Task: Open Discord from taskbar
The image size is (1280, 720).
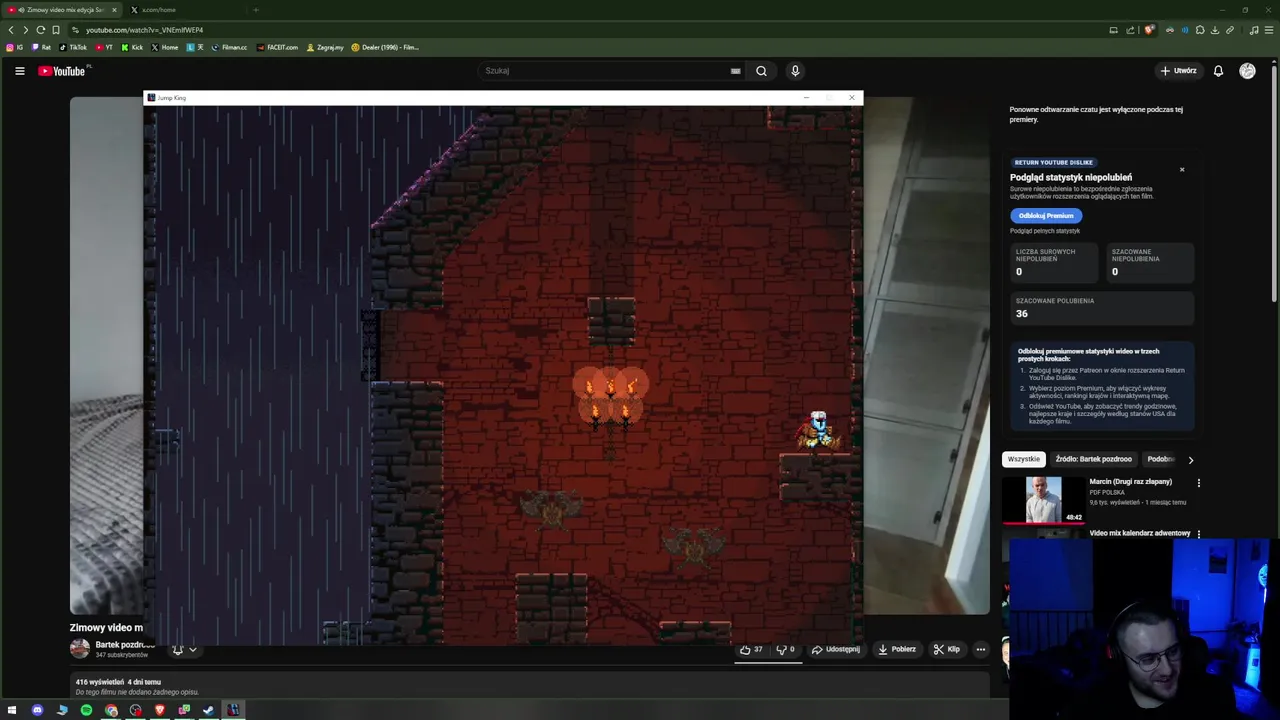Action: click(x=37, y=710)
